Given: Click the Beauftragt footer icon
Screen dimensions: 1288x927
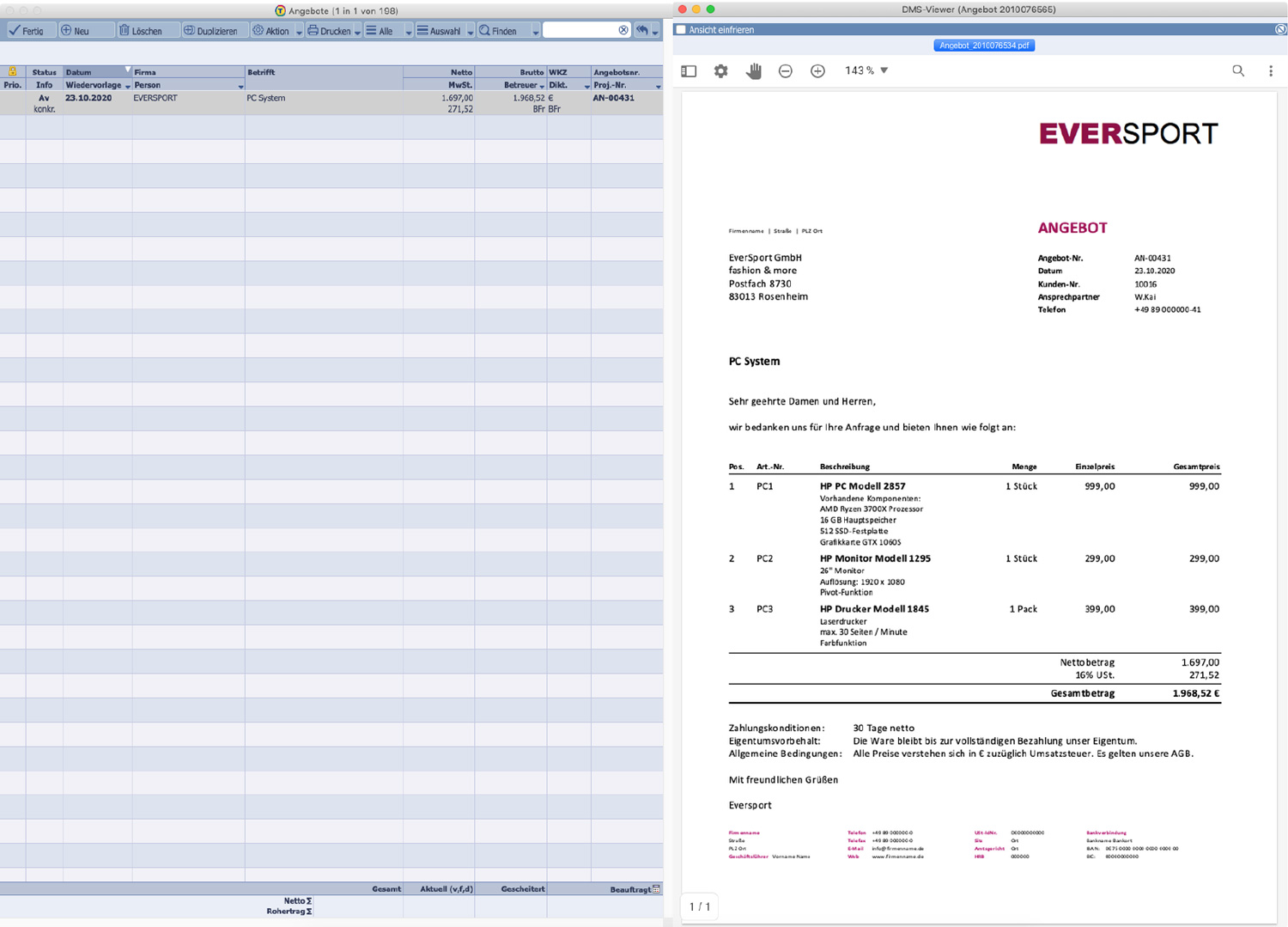Looking at the screenshot, I should coord(656,889).
